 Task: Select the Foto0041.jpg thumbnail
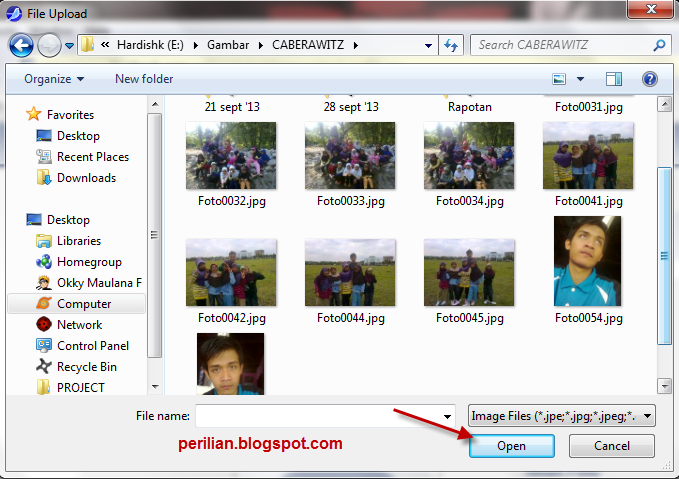click(x=588, y=155)
